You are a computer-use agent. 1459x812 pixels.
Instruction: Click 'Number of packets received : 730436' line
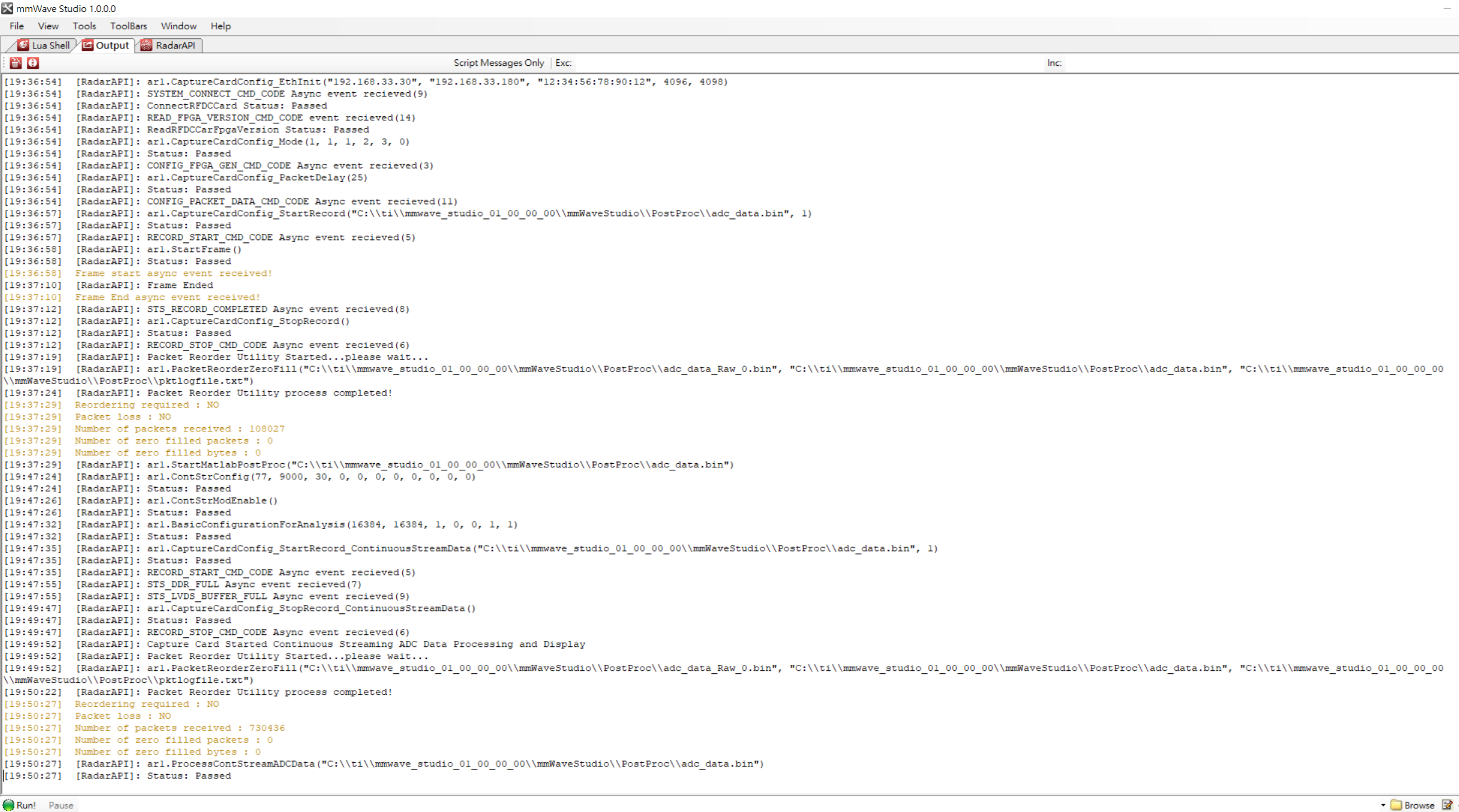[144, 728]
